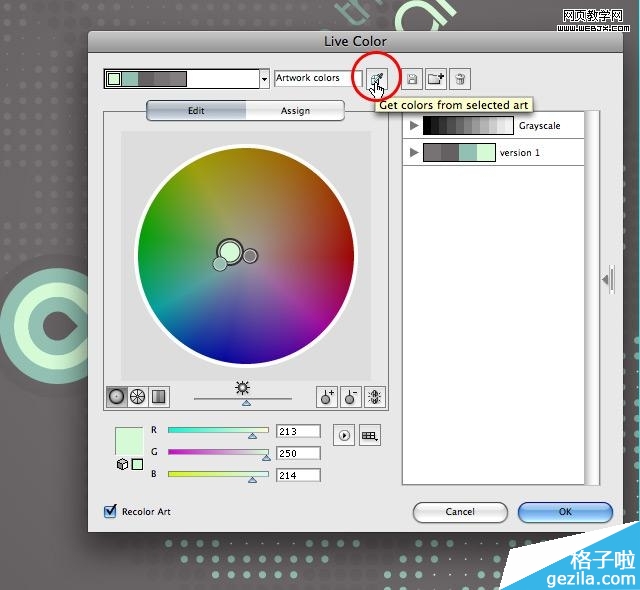
Task: Select the smooth color wheel display icon
Action: (117, 397)
